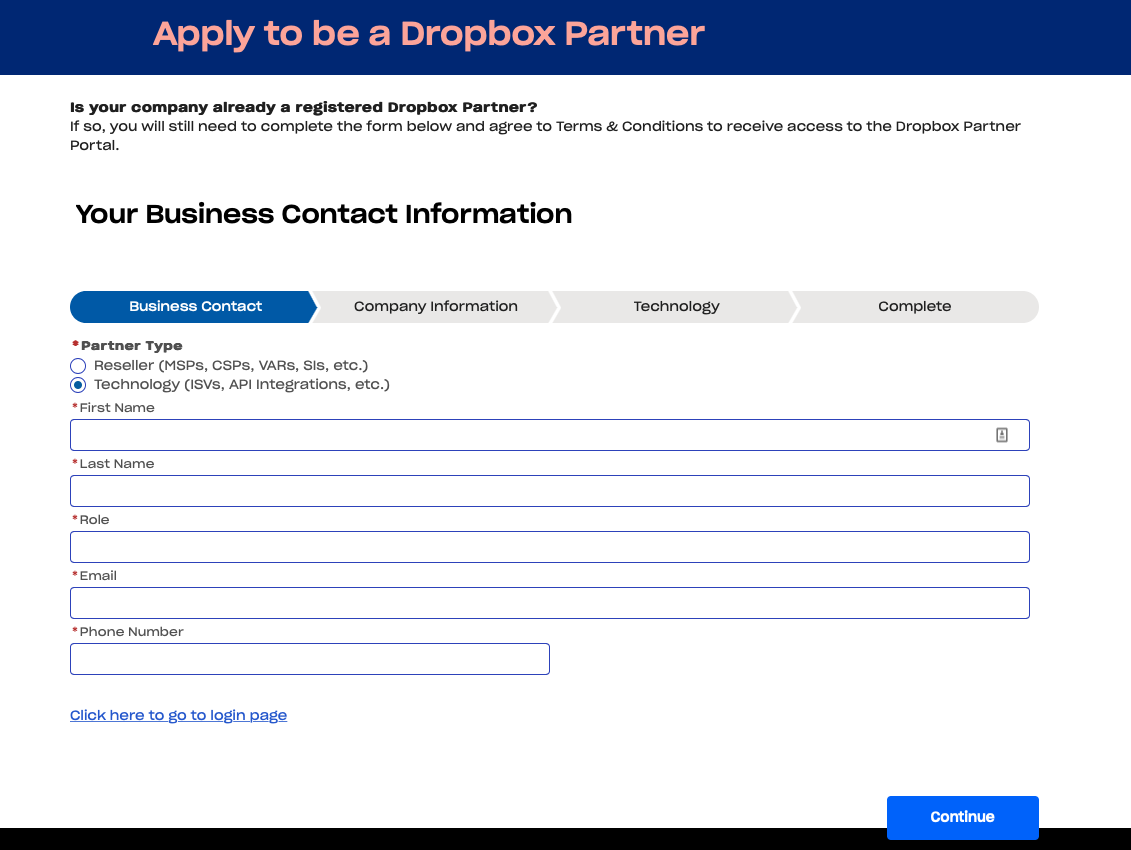Click the Continue button
This screenshot has height=850, width=1131.
[x=962, y=818]
